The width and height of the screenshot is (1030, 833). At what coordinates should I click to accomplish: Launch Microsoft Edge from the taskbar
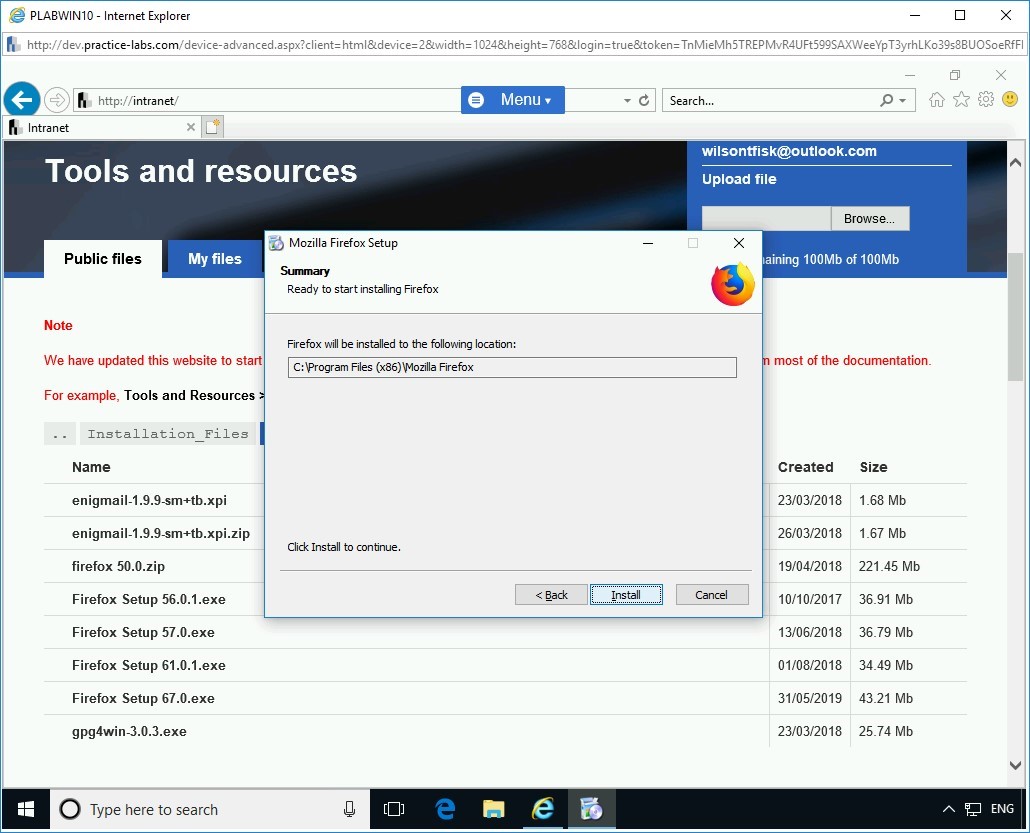point(443,809)
